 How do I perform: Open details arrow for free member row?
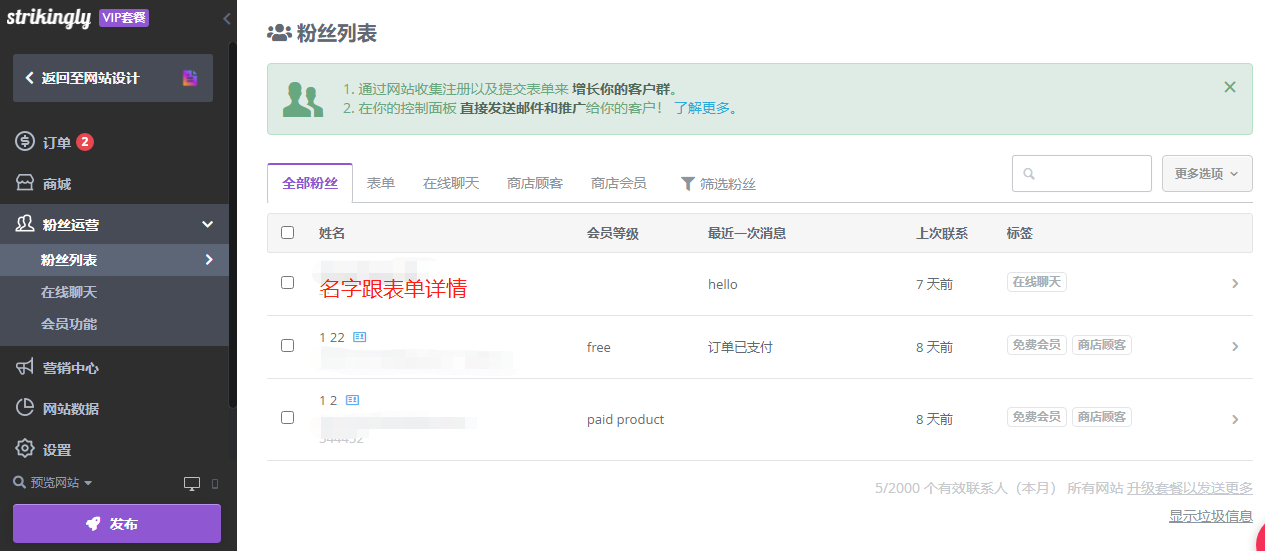1235,347
